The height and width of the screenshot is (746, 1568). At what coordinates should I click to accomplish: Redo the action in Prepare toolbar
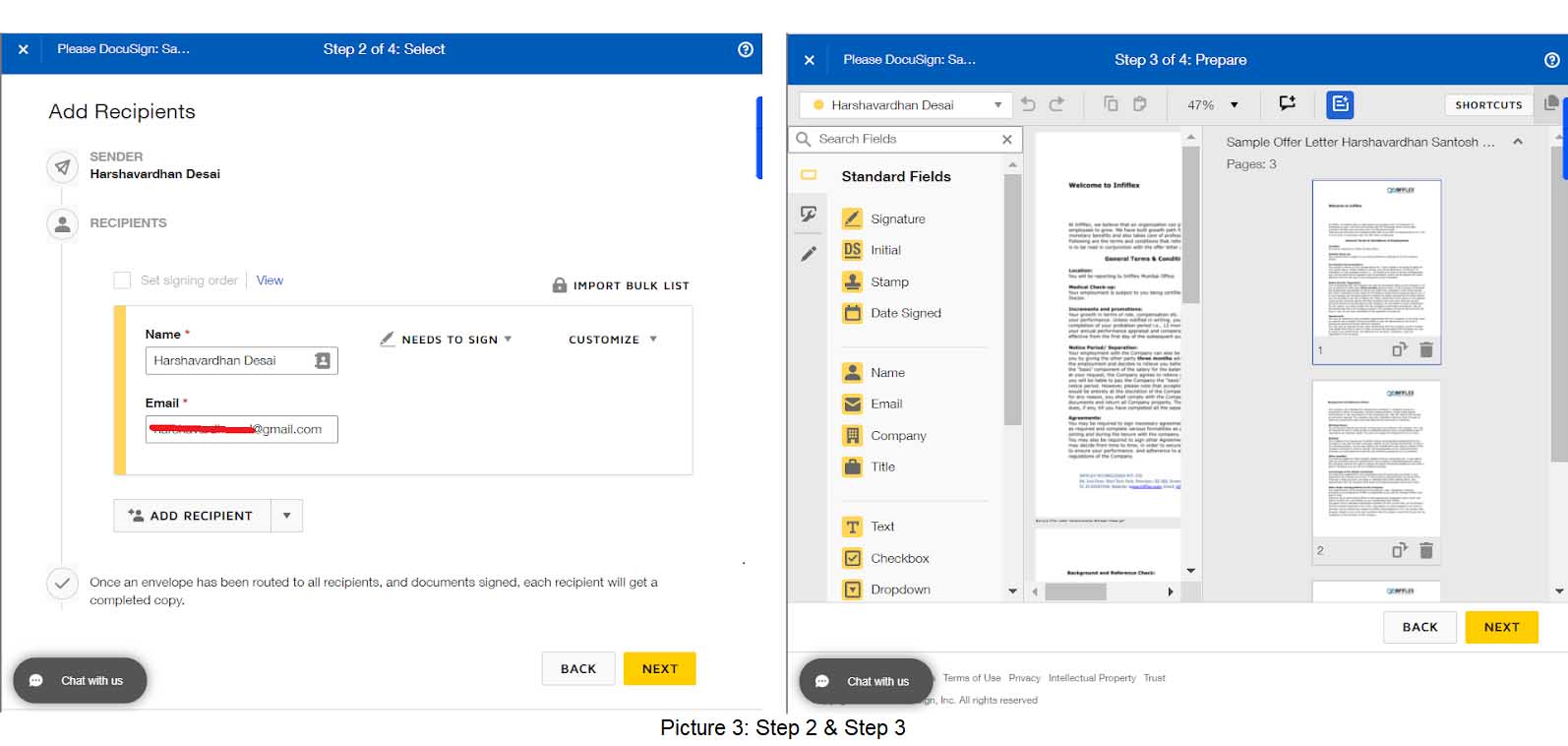1056,104
